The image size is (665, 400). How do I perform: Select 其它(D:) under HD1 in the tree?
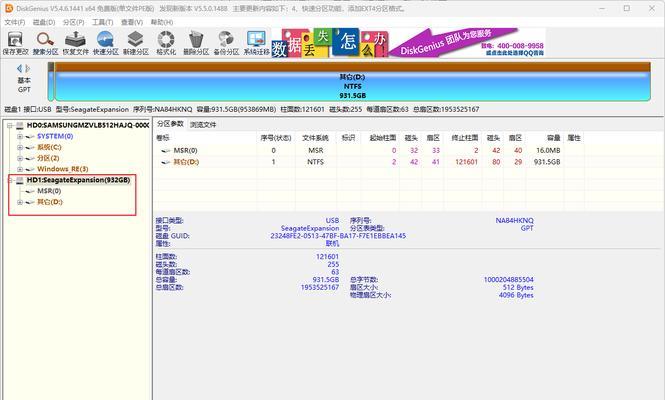50,202
